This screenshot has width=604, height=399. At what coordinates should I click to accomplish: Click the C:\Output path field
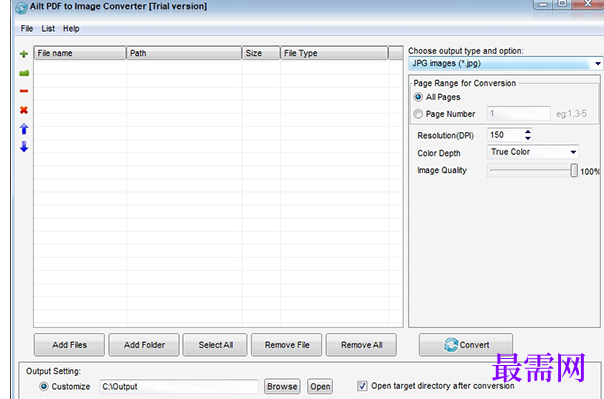[179, 386]
